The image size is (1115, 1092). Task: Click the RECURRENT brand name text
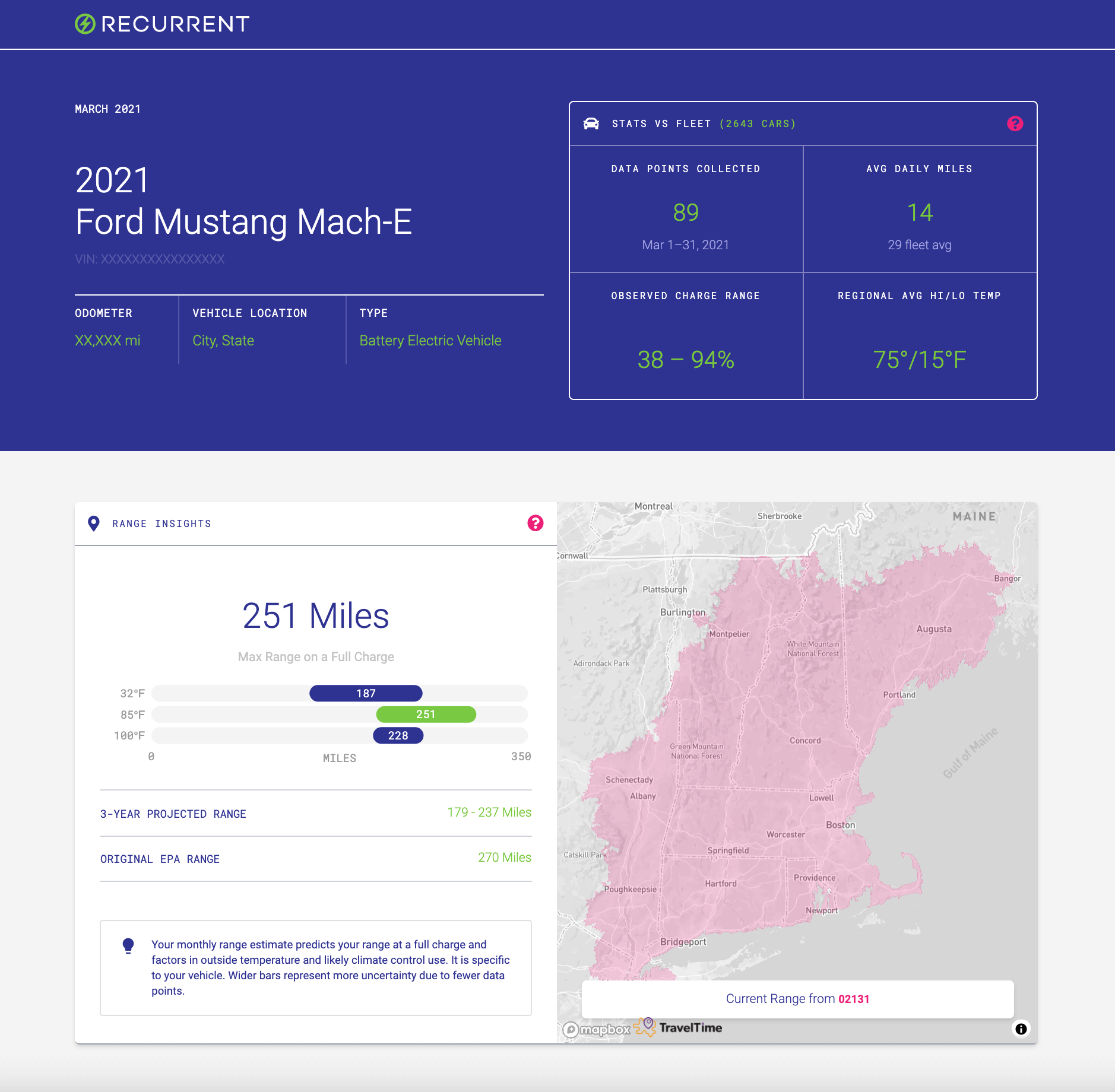tap(175, 24)
